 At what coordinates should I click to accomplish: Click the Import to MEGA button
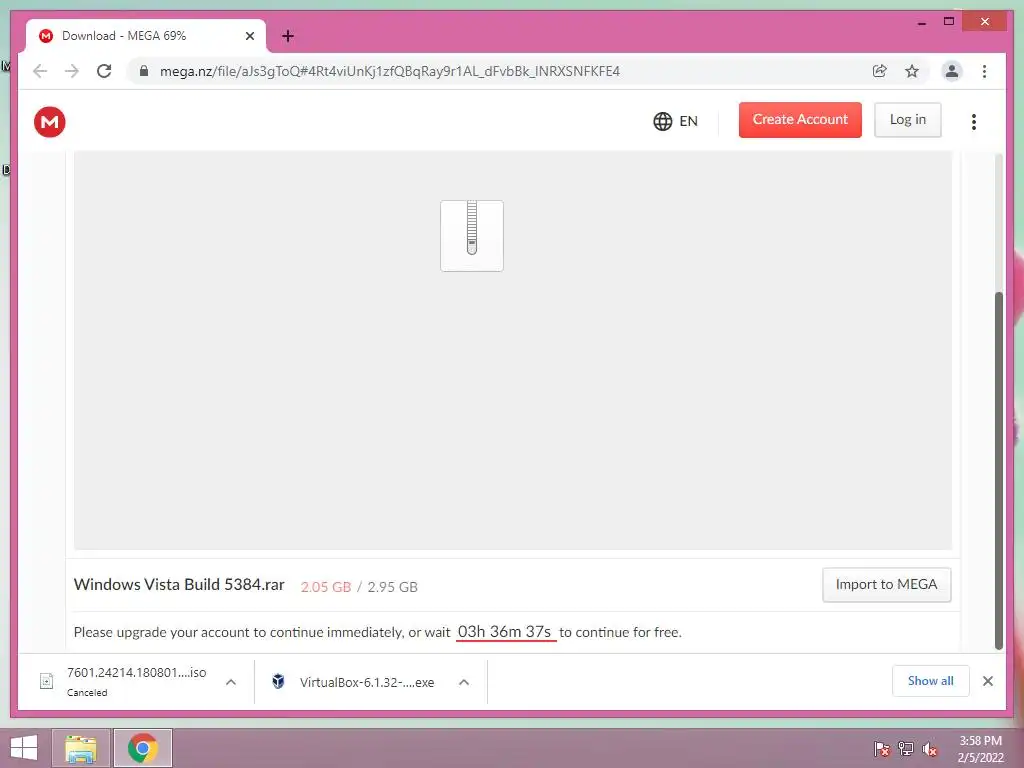886,584
